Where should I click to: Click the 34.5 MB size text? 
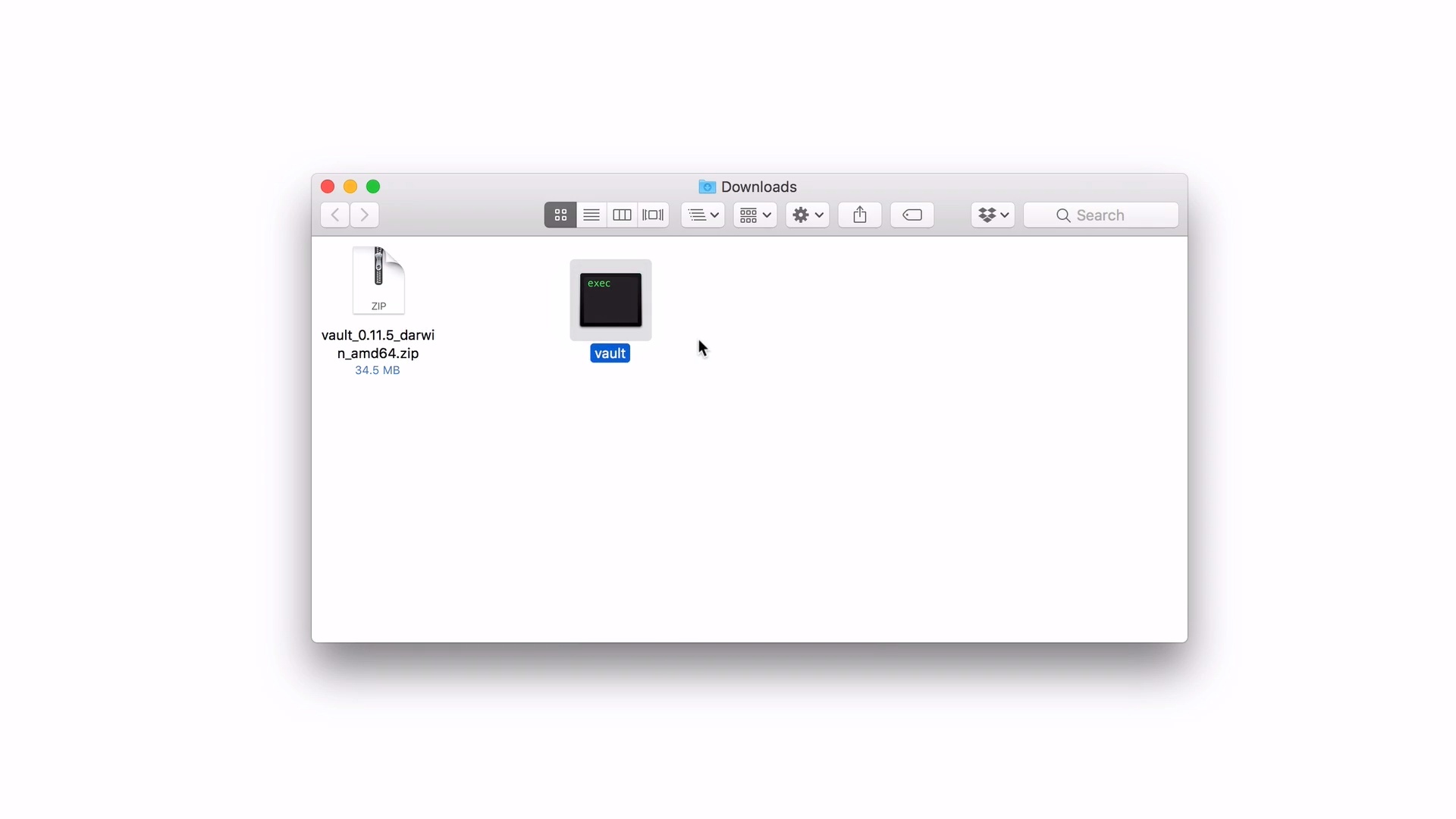(x=378, y=371)
